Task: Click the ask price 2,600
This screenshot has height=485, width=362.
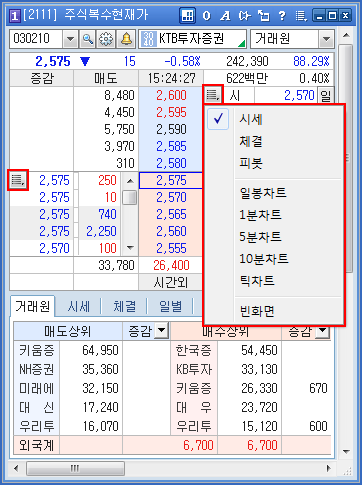Action: pyautogui.click(x=171, y=95)
